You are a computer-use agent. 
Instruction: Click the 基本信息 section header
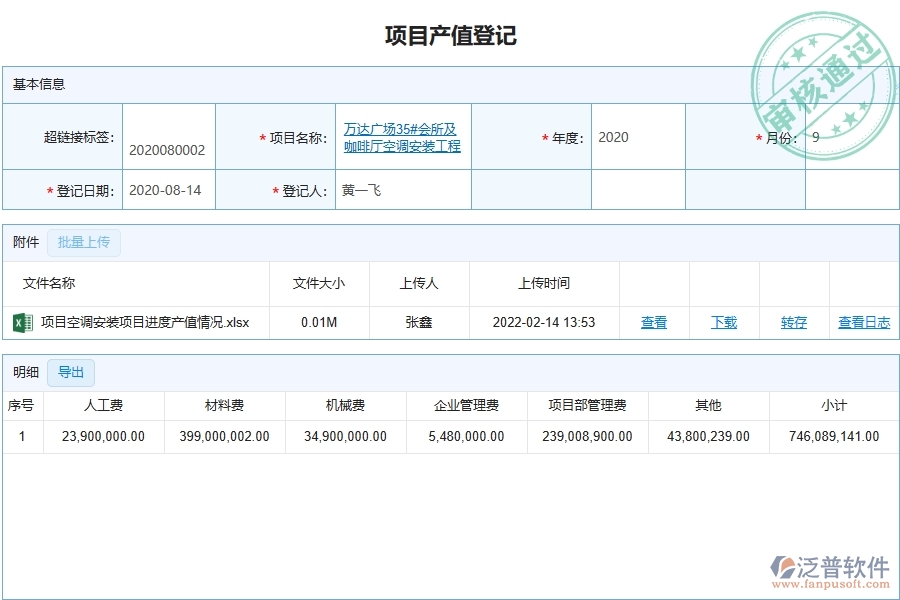pos(38,84)
